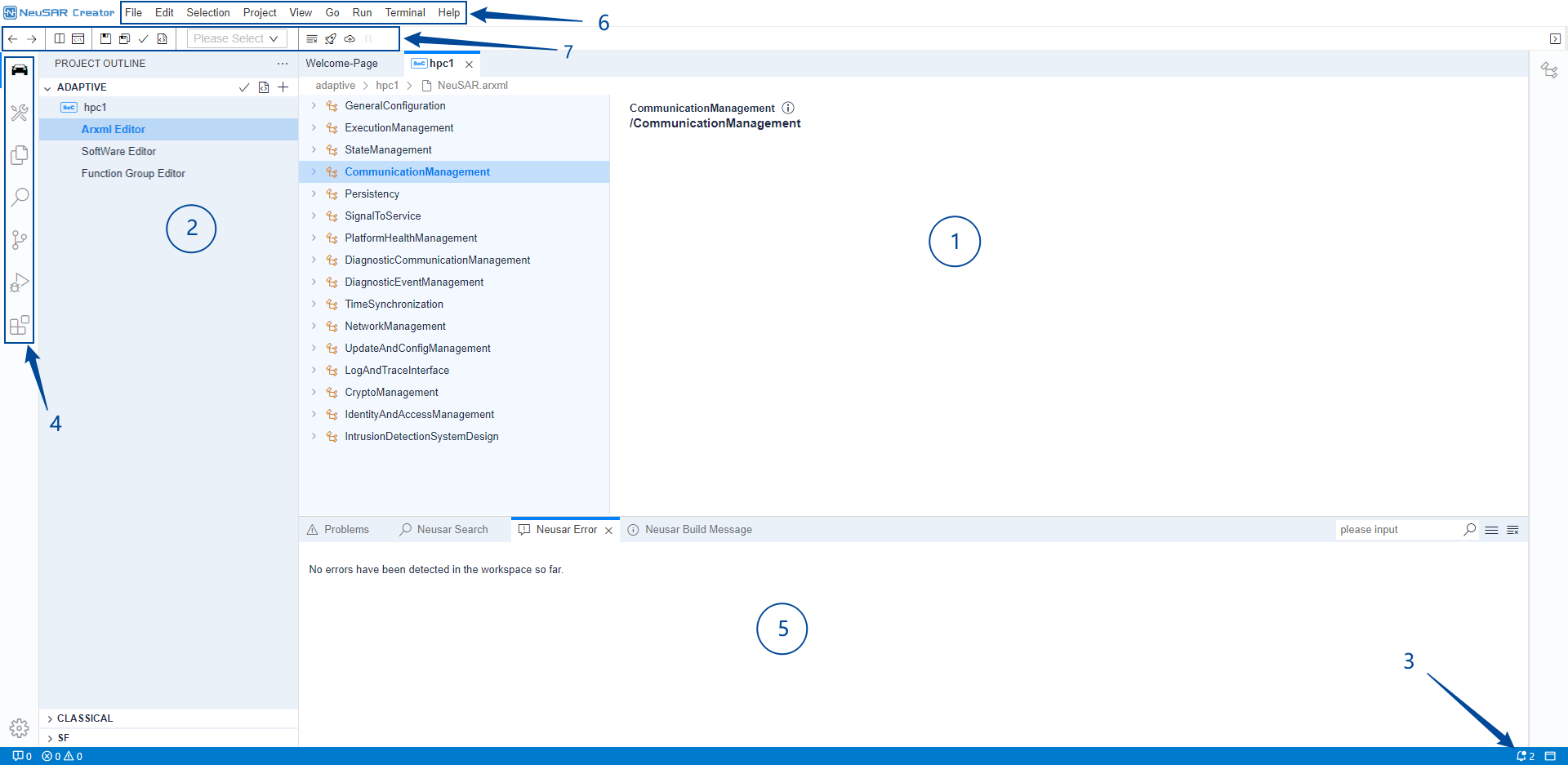Open the Extensions view in the activity bar
1568x765 pixels.
pyautogui.click(x=20, y=325)
